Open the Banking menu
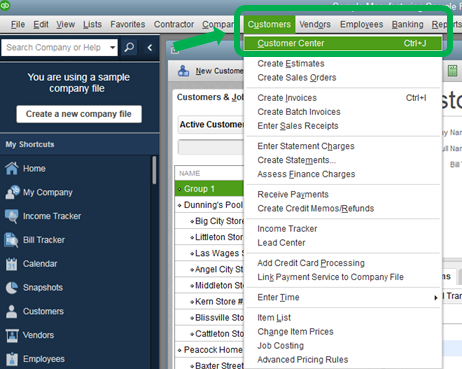The width and height of the screenshot is (462, 369). tap(407, 24)
